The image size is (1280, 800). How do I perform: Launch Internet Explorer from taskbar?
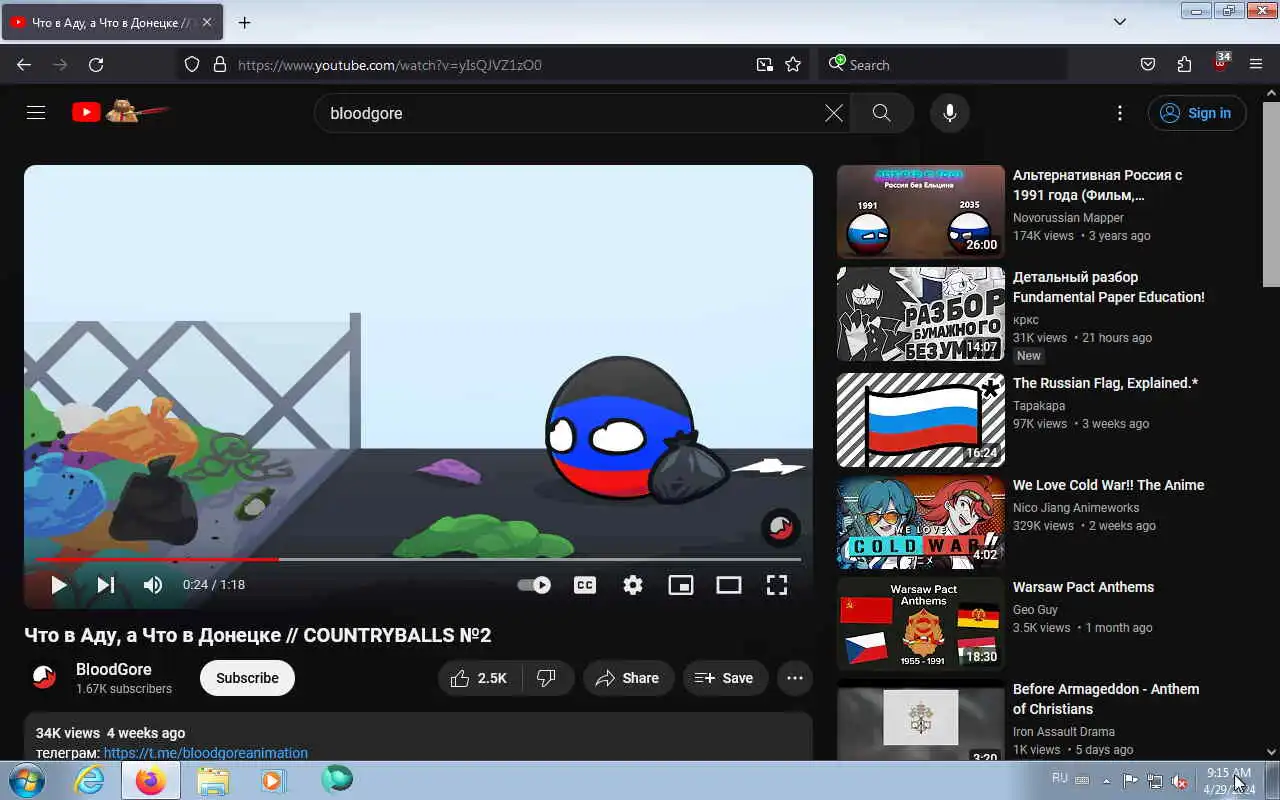point(90,780)
